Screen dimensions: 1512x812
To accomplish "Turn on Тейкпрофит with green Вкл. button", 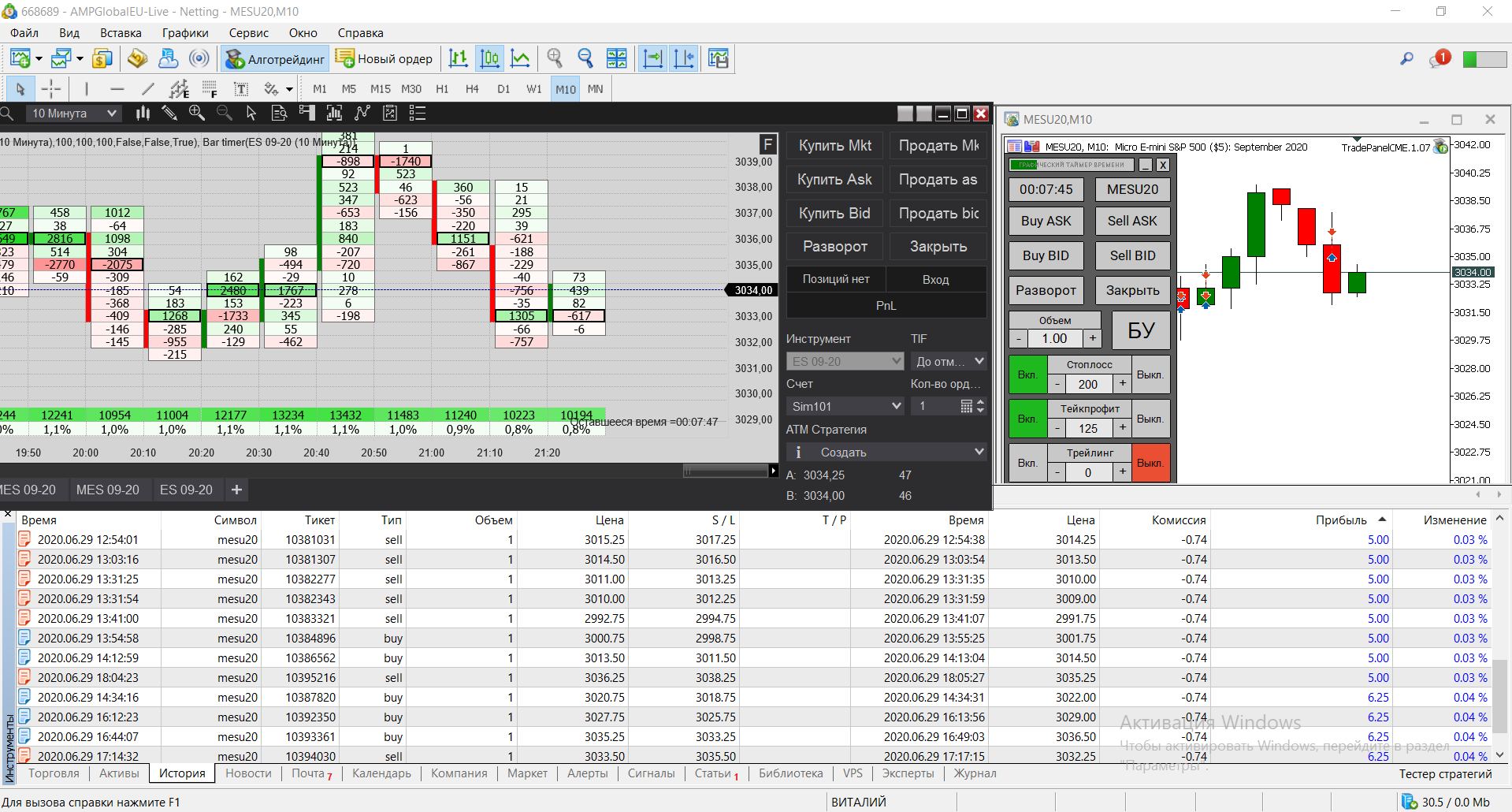I will point(1027,419).
